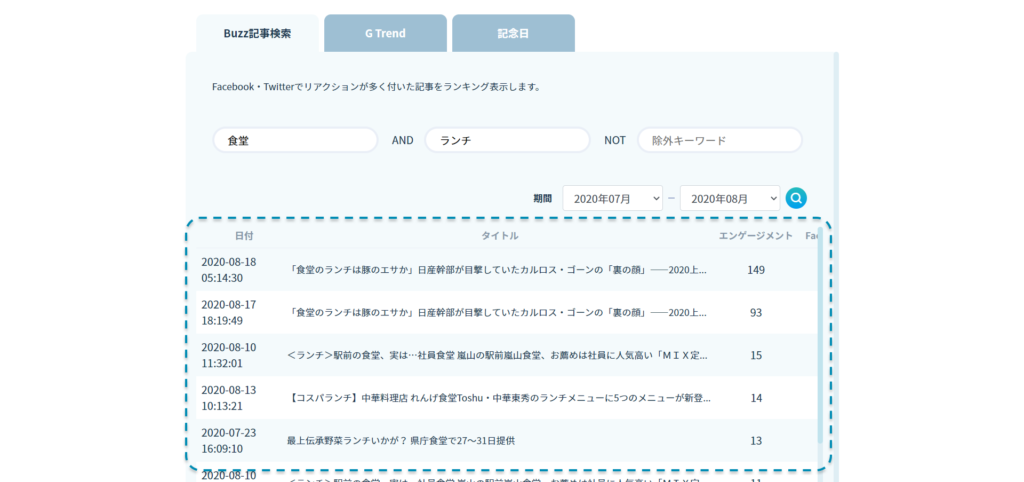Click the first keyword field containing 食堂
Viewport: 1024px width, 482px height.
295,140
